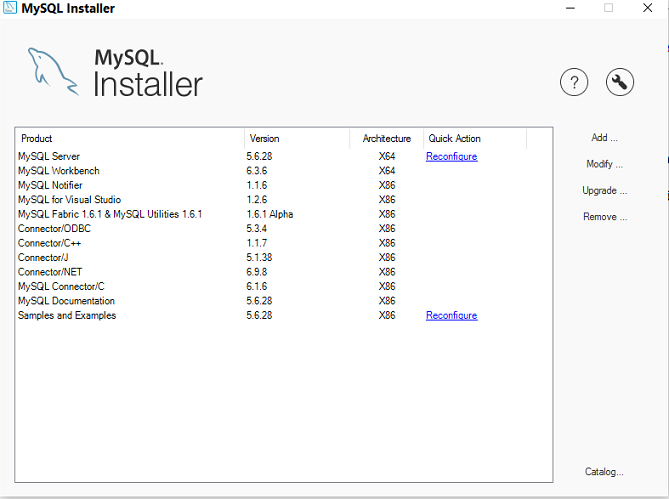
Task: Open the wrench settings icon
Action: click(x=620, y=82)
